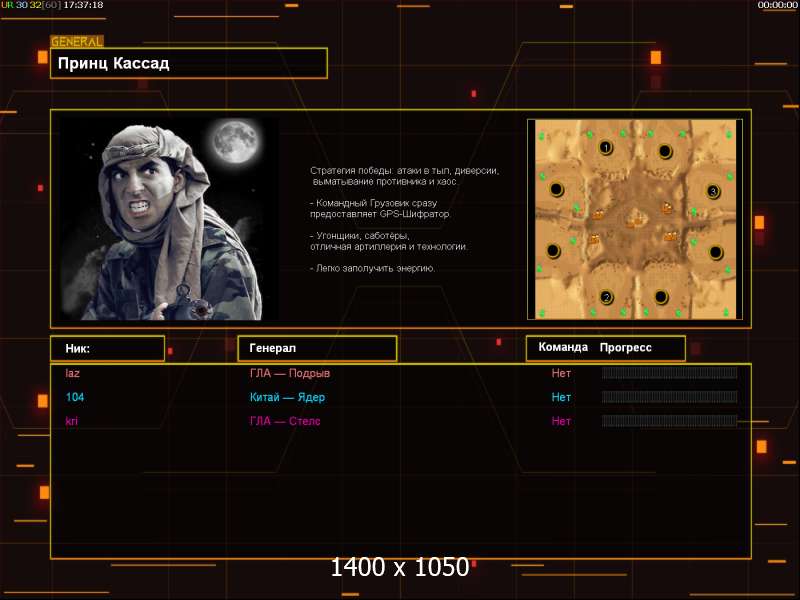Screen dimensions: 800x600
Task: Click the loading progress bar for laz
Action: 669,373
